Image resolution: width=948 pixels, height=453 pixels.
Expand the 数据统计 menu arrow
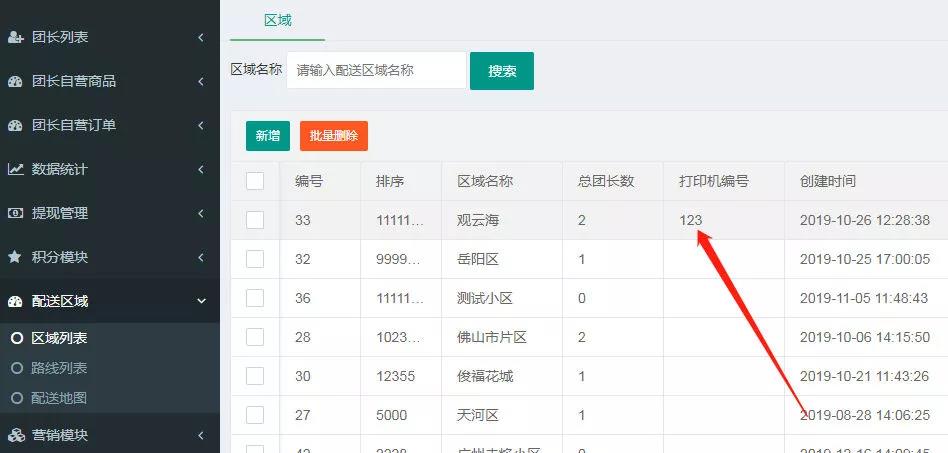coord(201,169)
